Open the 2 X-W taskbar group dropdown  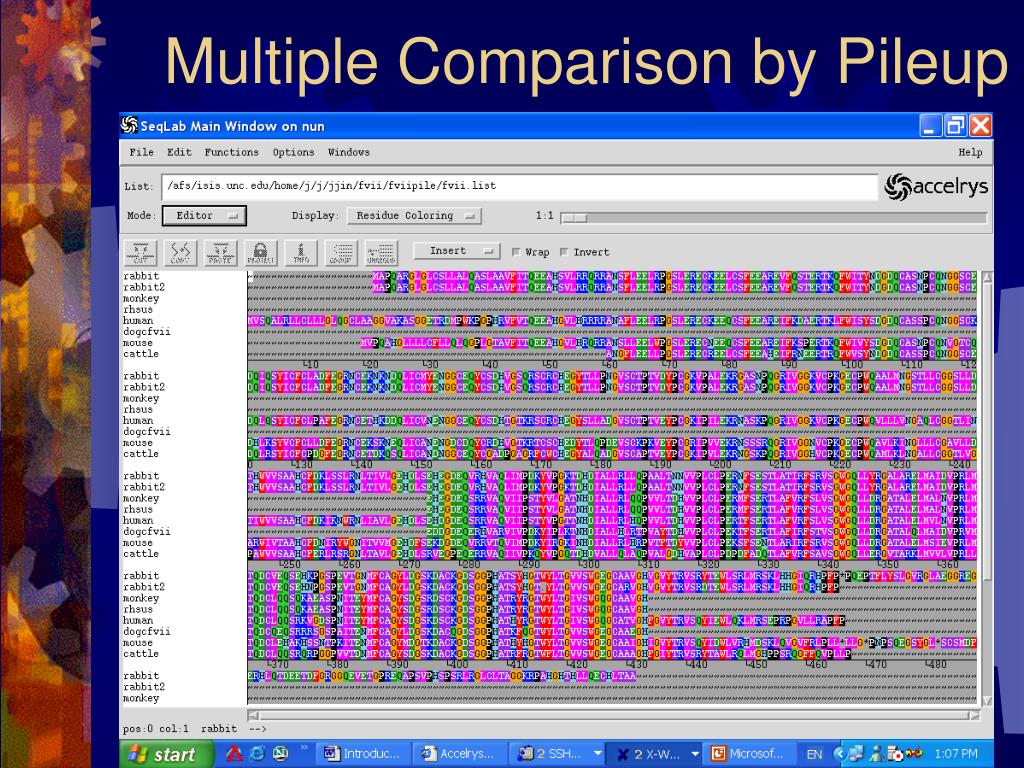click(x=695, y=754)
